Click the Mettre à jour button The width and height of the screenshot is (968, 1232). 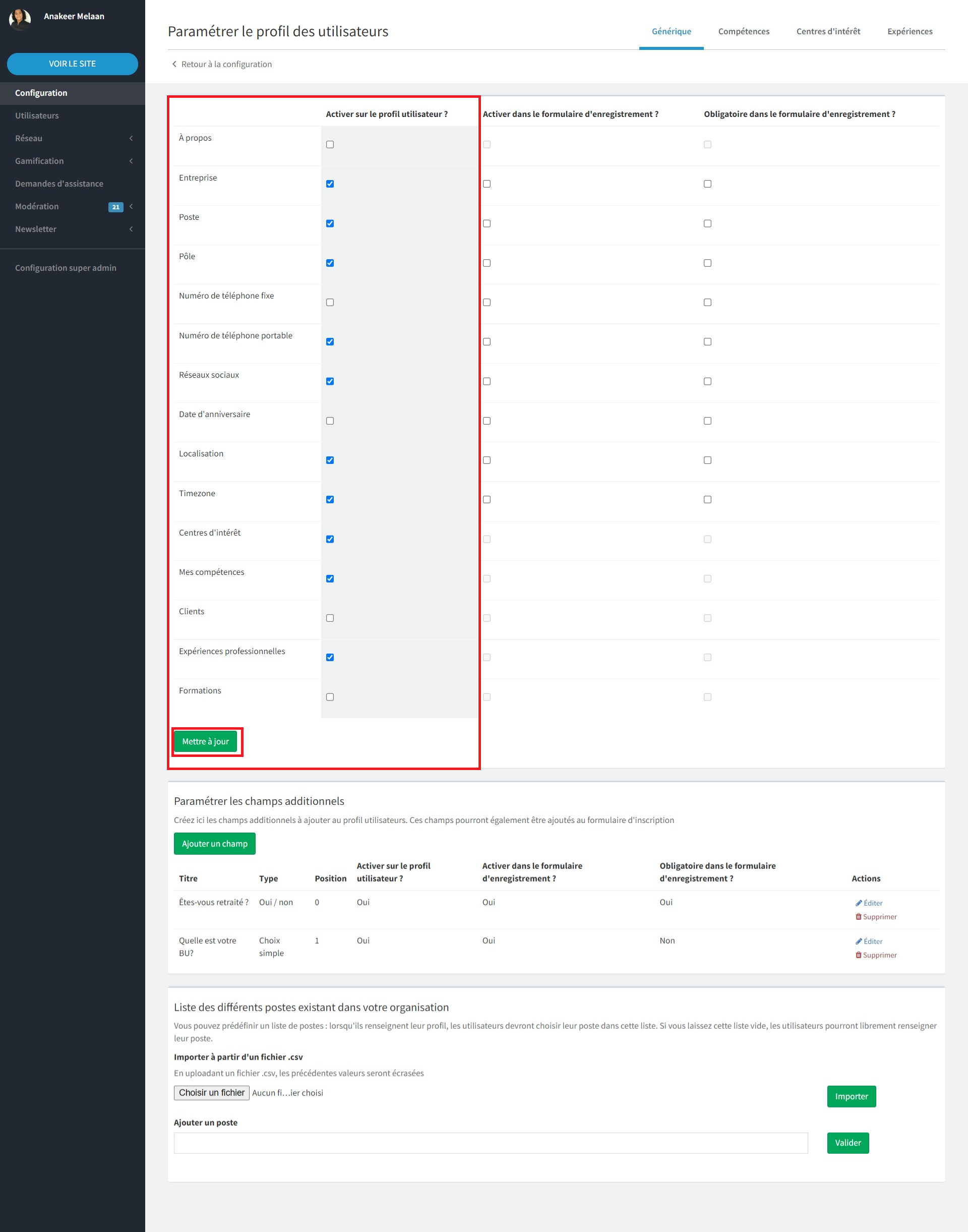click(x=205, y=742)
